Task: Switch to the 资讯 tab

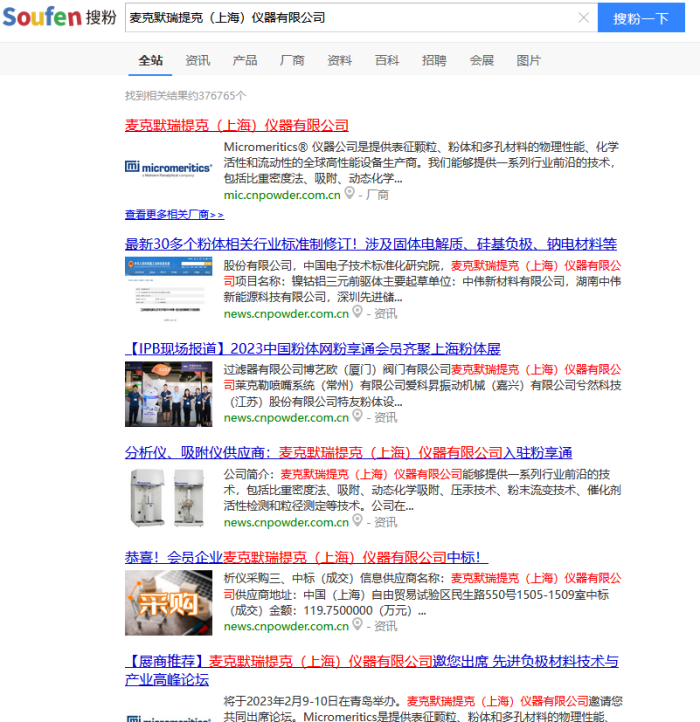Action: 198,60
